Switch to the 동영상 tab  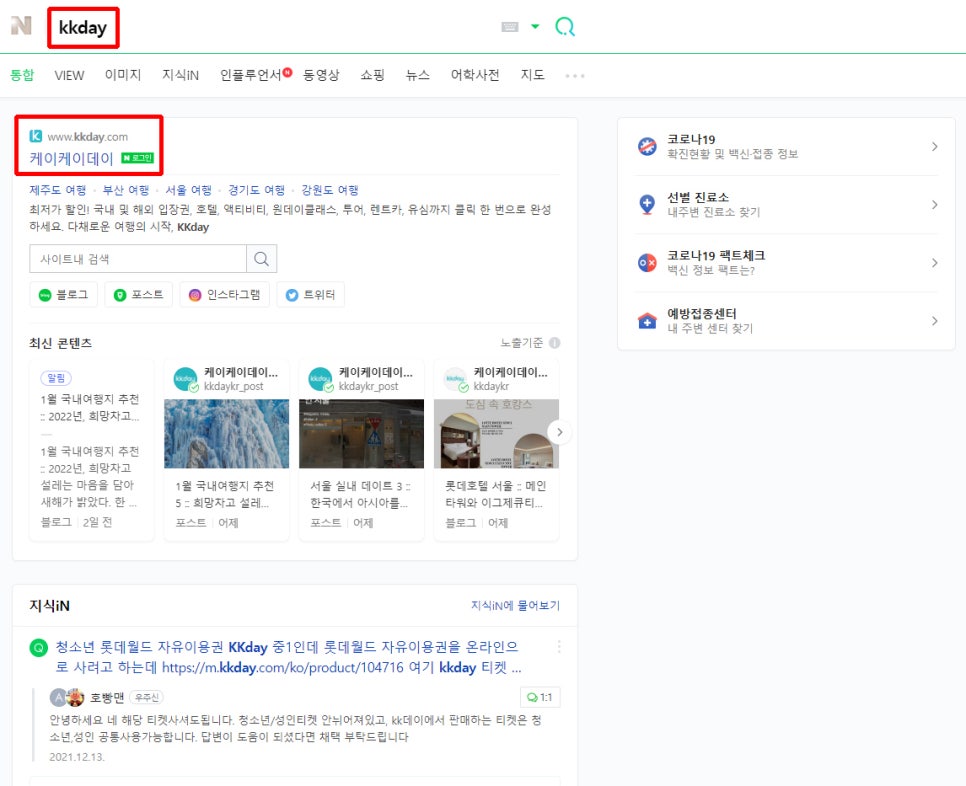(321, 75)
